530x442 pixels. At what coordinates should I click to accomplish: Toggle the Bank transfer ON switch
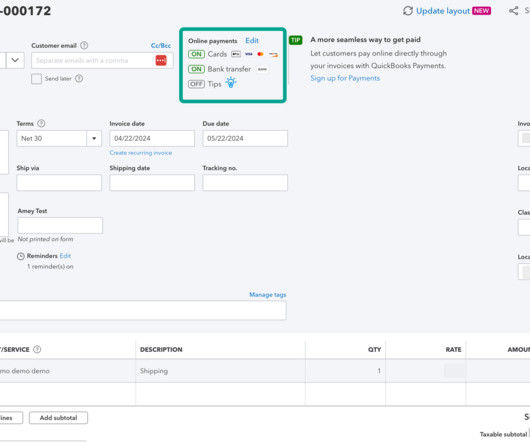(x=196, y=69)
